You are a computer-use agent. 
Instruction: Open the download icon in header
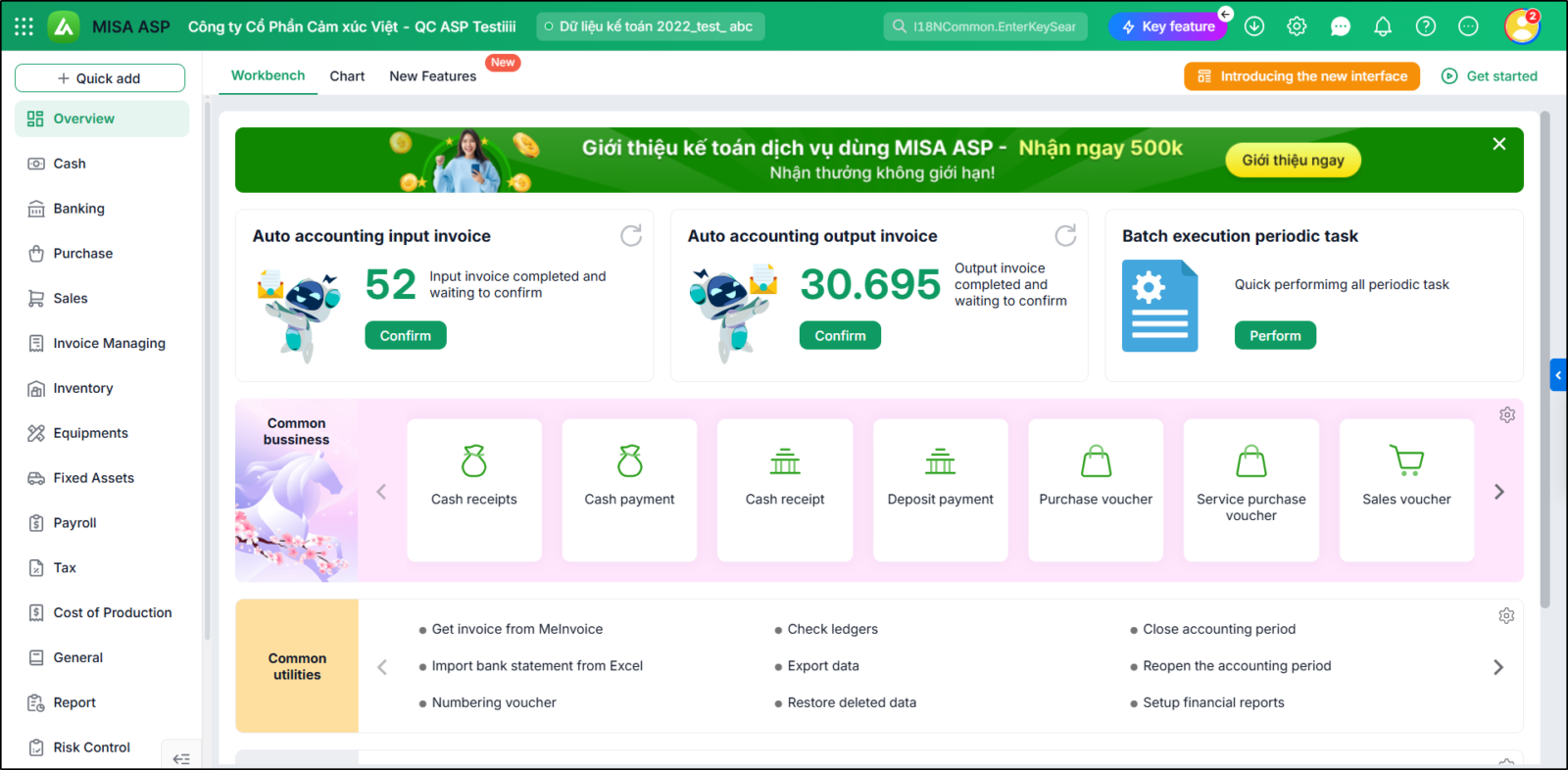tap(1254, 26)
